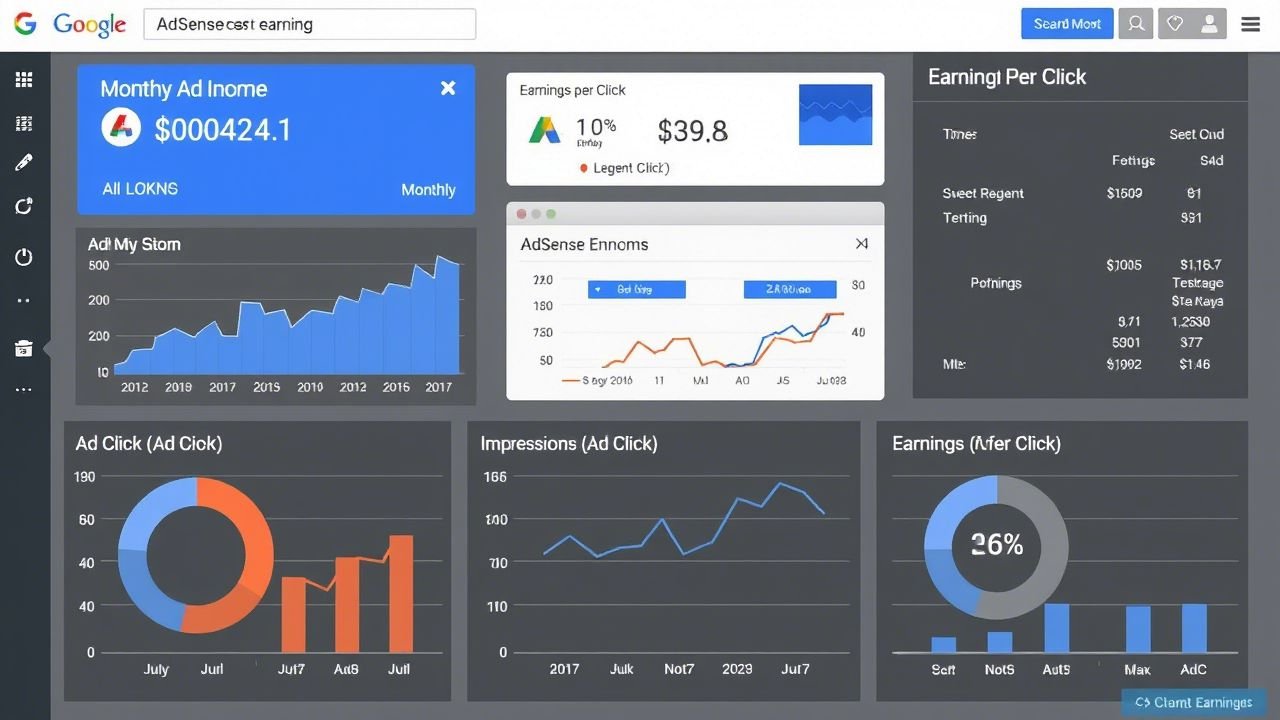Close the AdSense Enmoms window
This screenshot has height=720, width=1280.
[862, 243]
